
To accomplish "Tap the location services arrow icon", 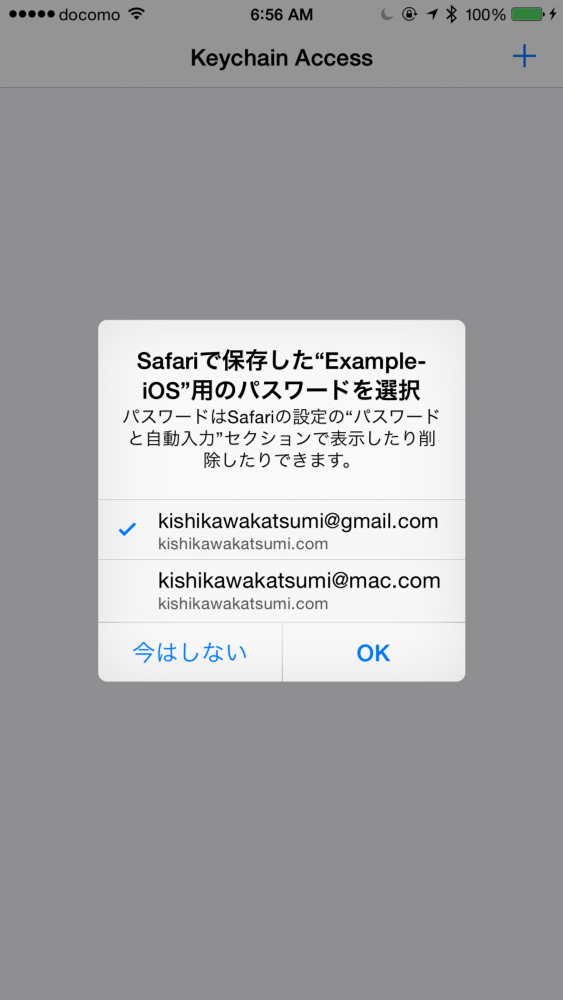I will click(x=432, y=14).
